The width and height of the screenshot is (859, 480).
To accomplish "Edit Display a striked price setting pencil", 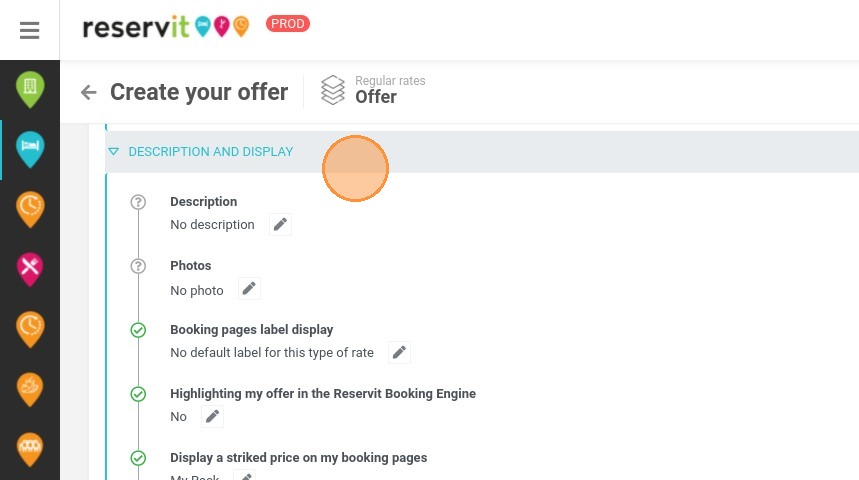I will 245,475.
